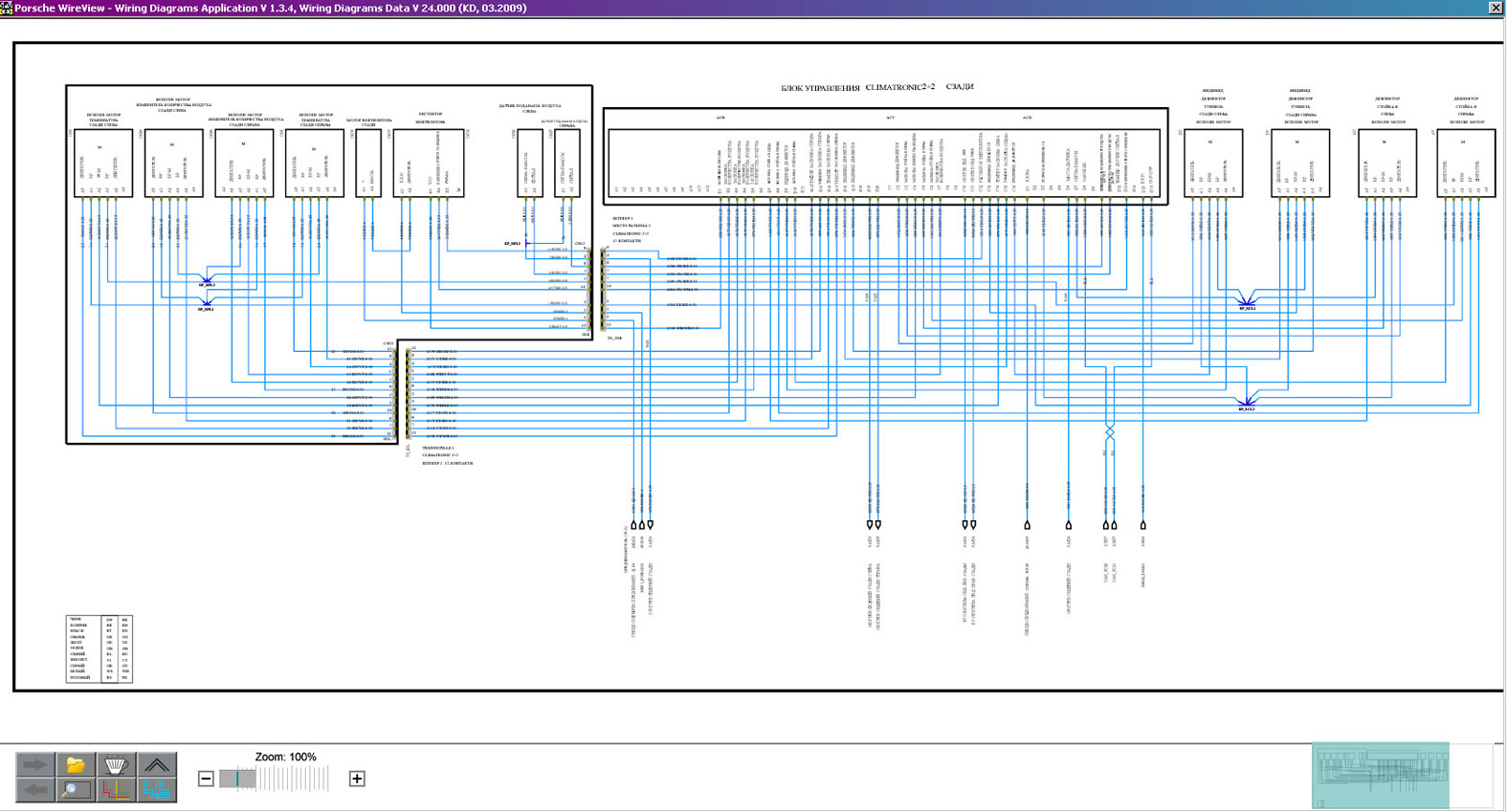This screenshot has width=1507, height=812.
Task: Click the SP_ECL1 splice point on the right
Action: click(1246, 301)
